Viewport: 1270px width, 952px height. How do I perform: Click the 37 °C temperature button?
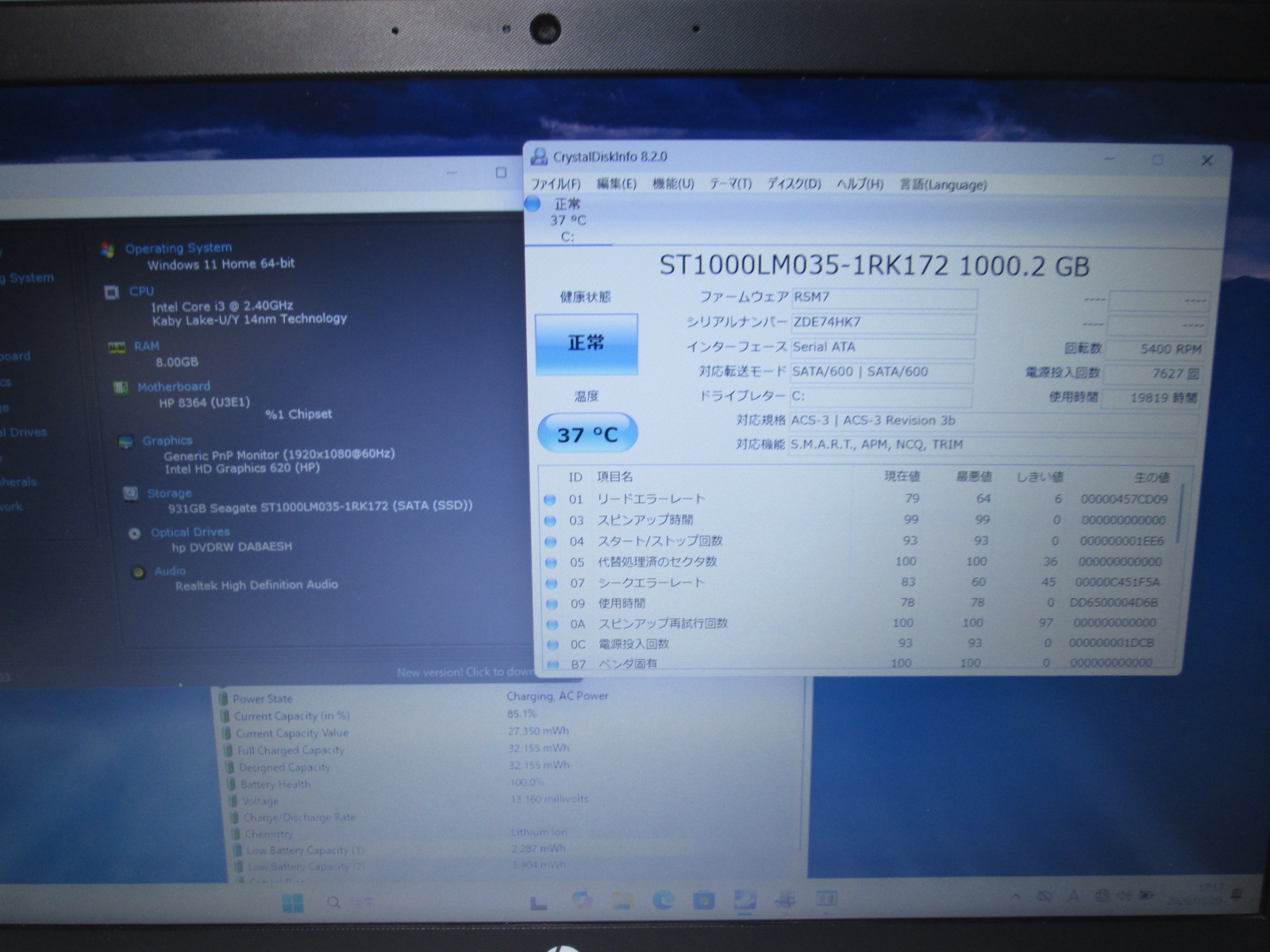pos(587,434)
